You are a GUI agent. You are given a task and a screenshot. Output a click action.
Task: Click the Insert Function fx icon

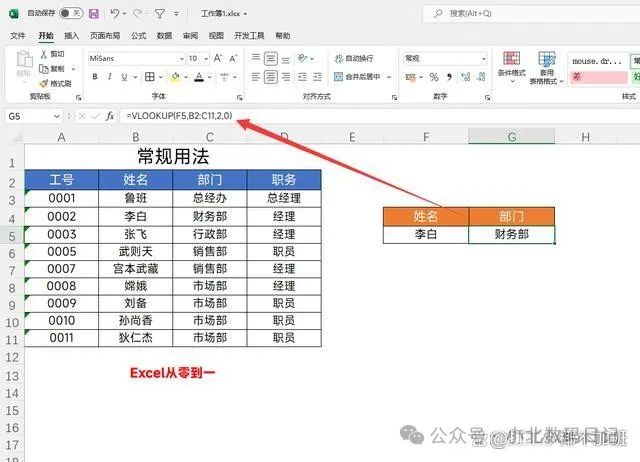click(x=110, y=116)
